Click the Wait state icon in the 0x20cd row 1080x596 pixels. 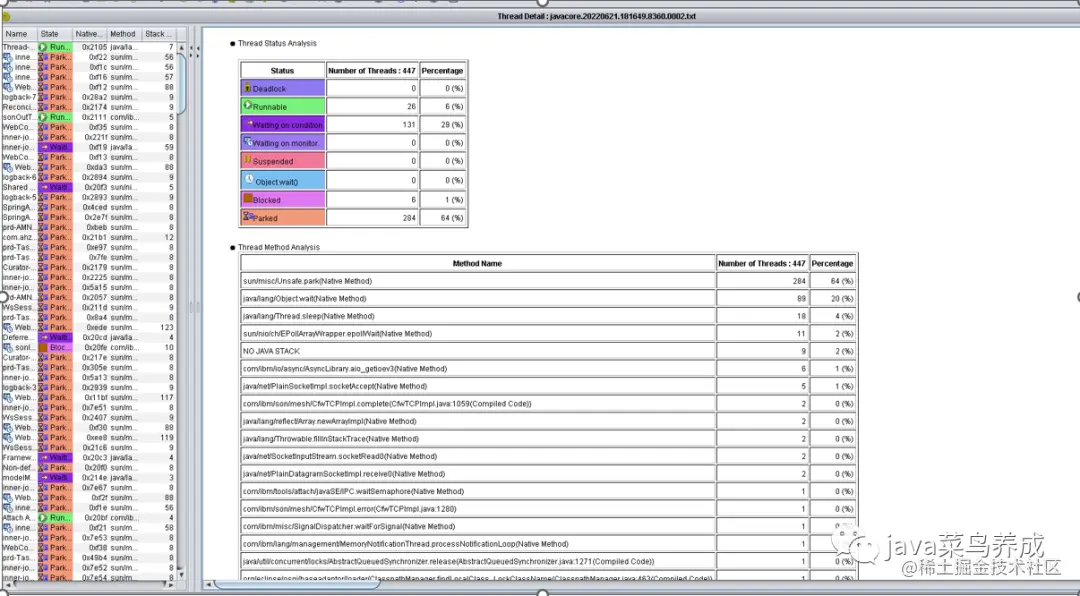44,338
